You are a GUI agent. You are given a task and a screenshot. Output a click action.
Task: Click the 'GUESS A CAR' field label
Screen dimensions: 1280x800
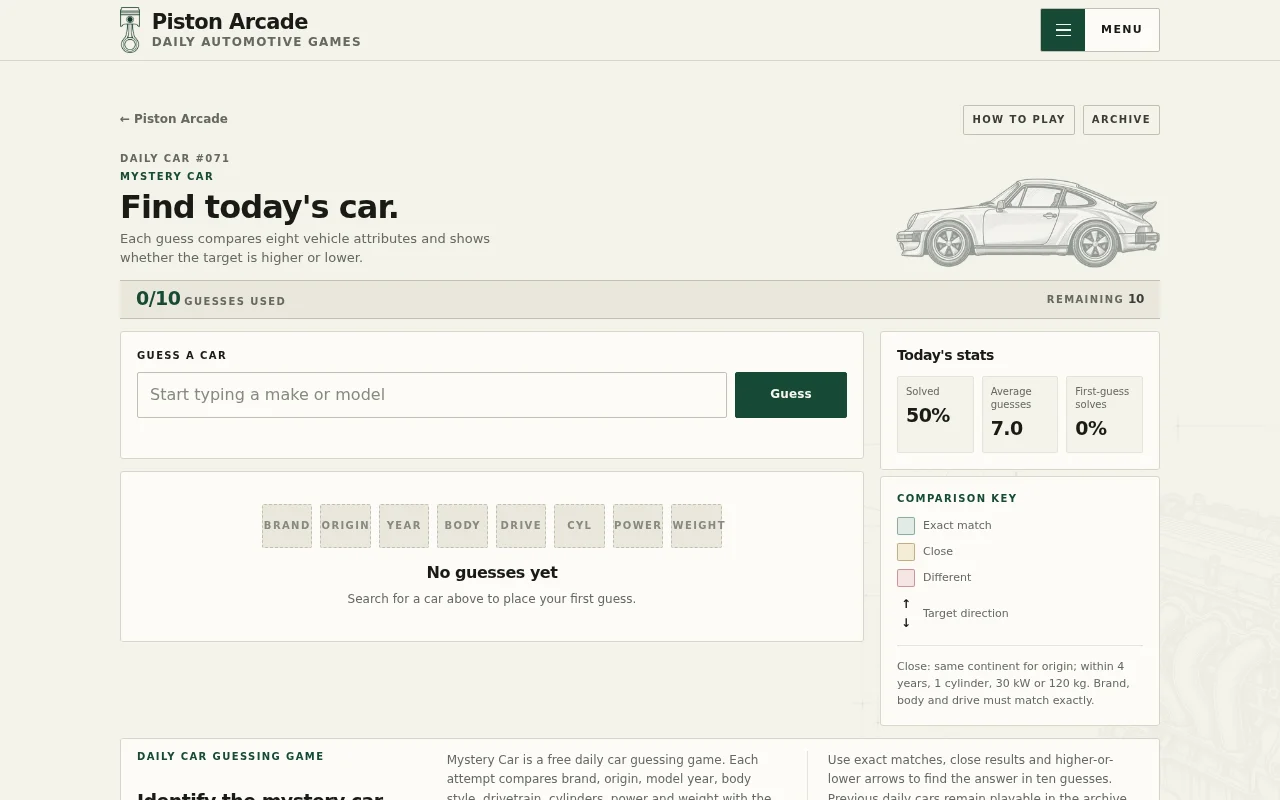pyautogui.click(x=182, y=355)
